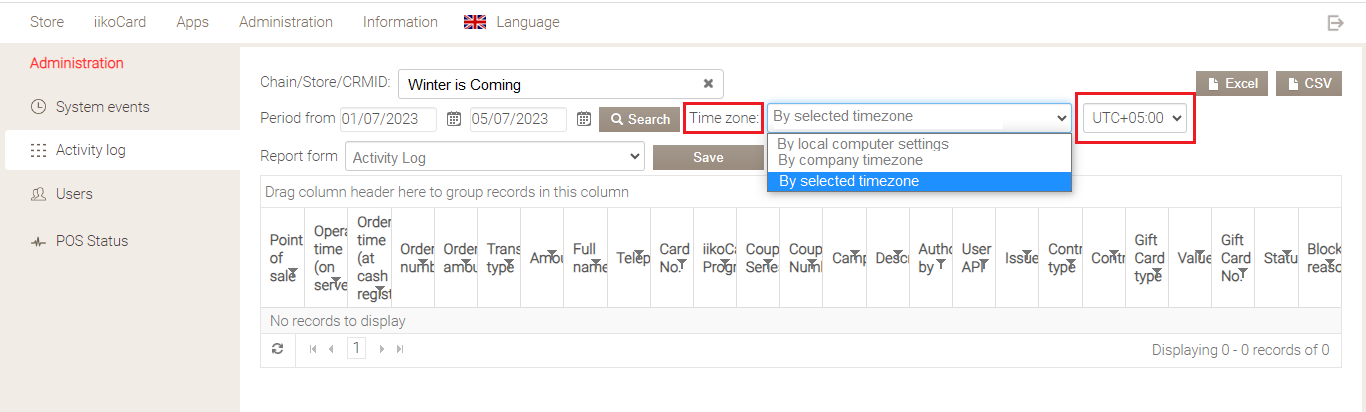Click the grid refresh icon
The image size is (1366, 412).
[278, 349]
